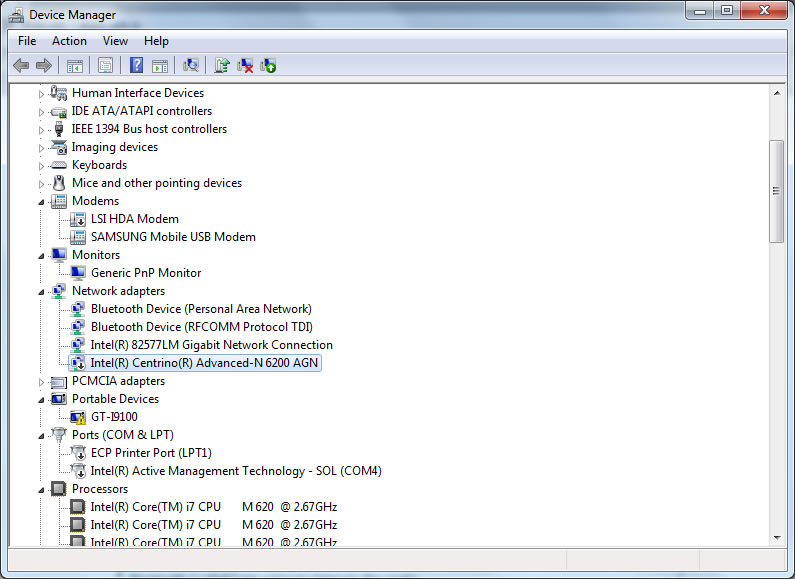
Task: Click the Update Driver Software icon
Action: [222, 65]
